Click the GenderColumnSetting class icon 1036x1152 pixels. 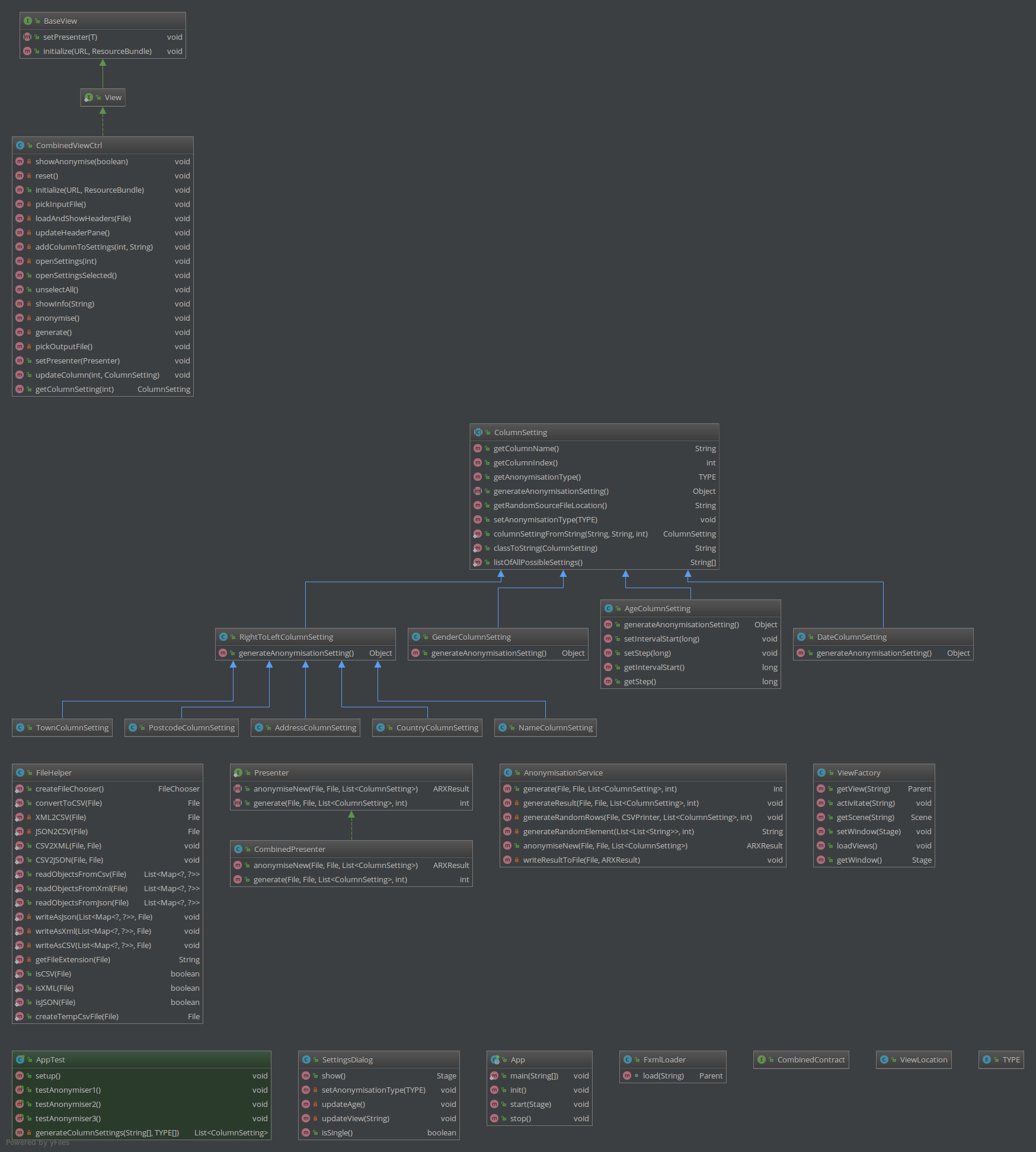[415, 637]
